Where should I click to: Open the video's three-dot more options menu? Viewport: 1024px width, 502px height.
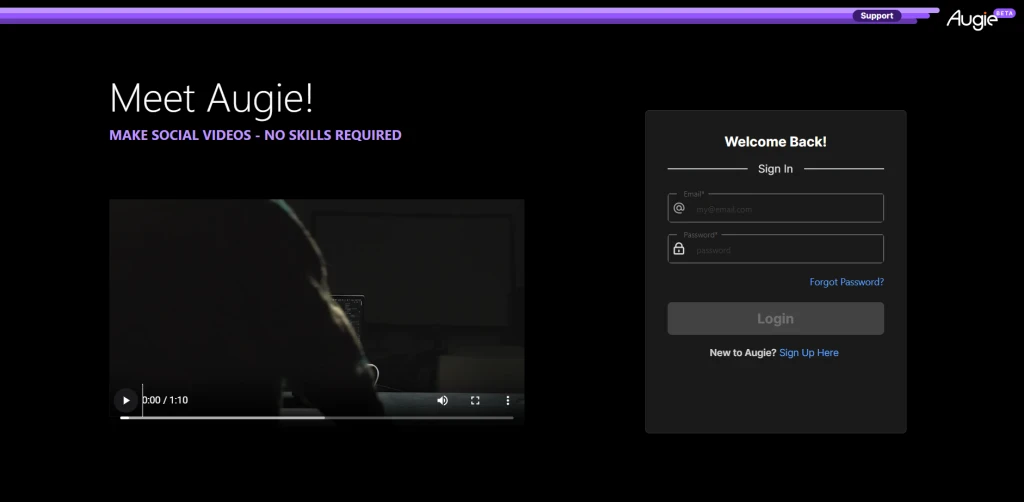point(507,400)
